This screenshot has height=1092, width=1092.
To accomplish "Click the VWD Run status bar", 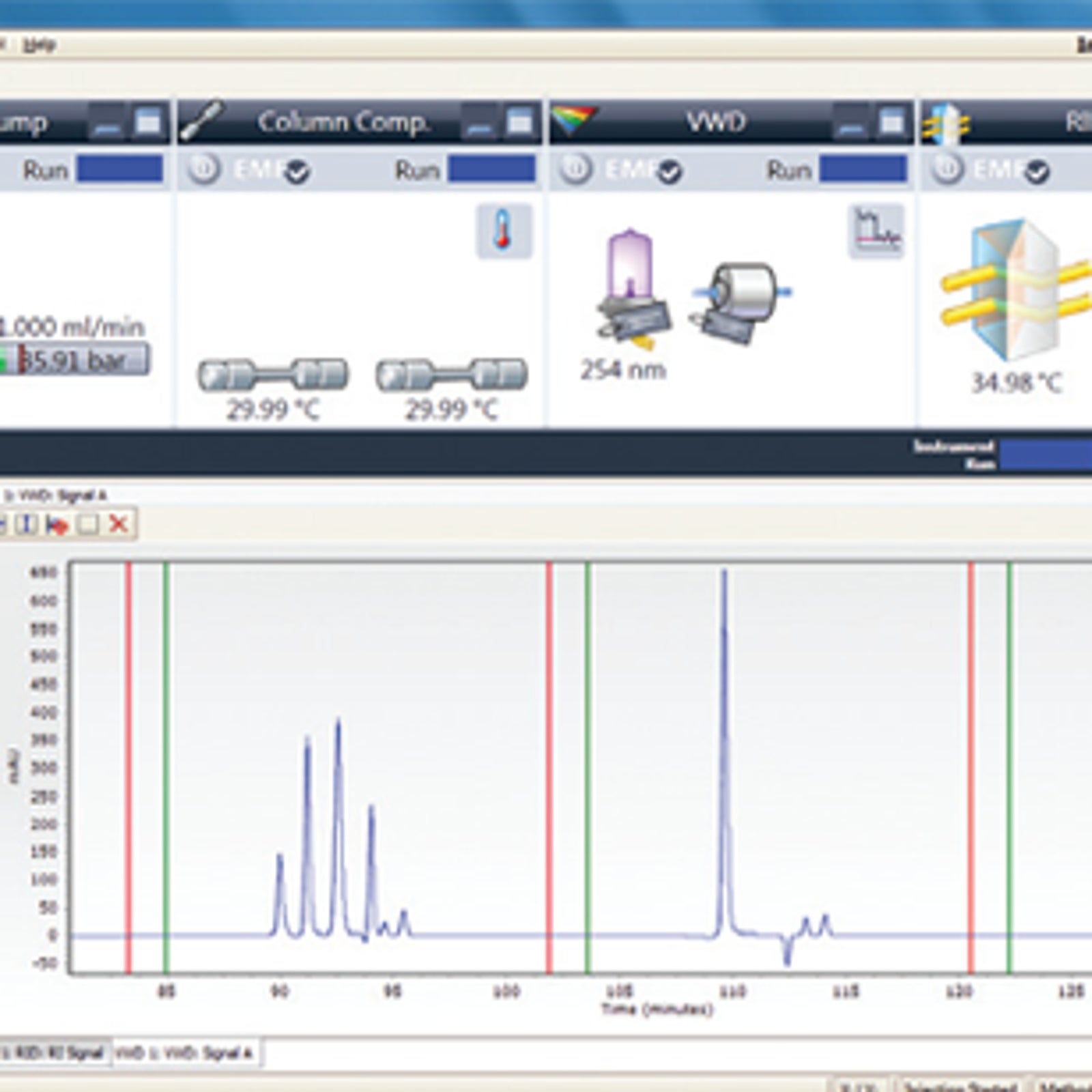I will click(863, 169).
